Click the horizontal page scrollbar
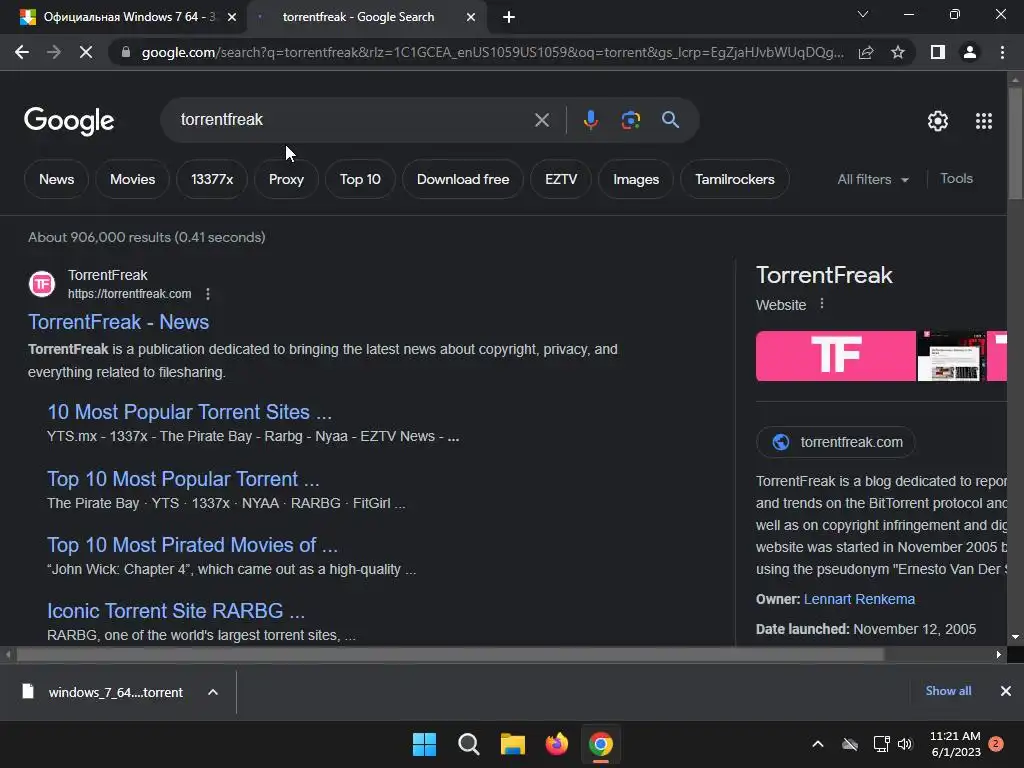 tap(450, 654)
